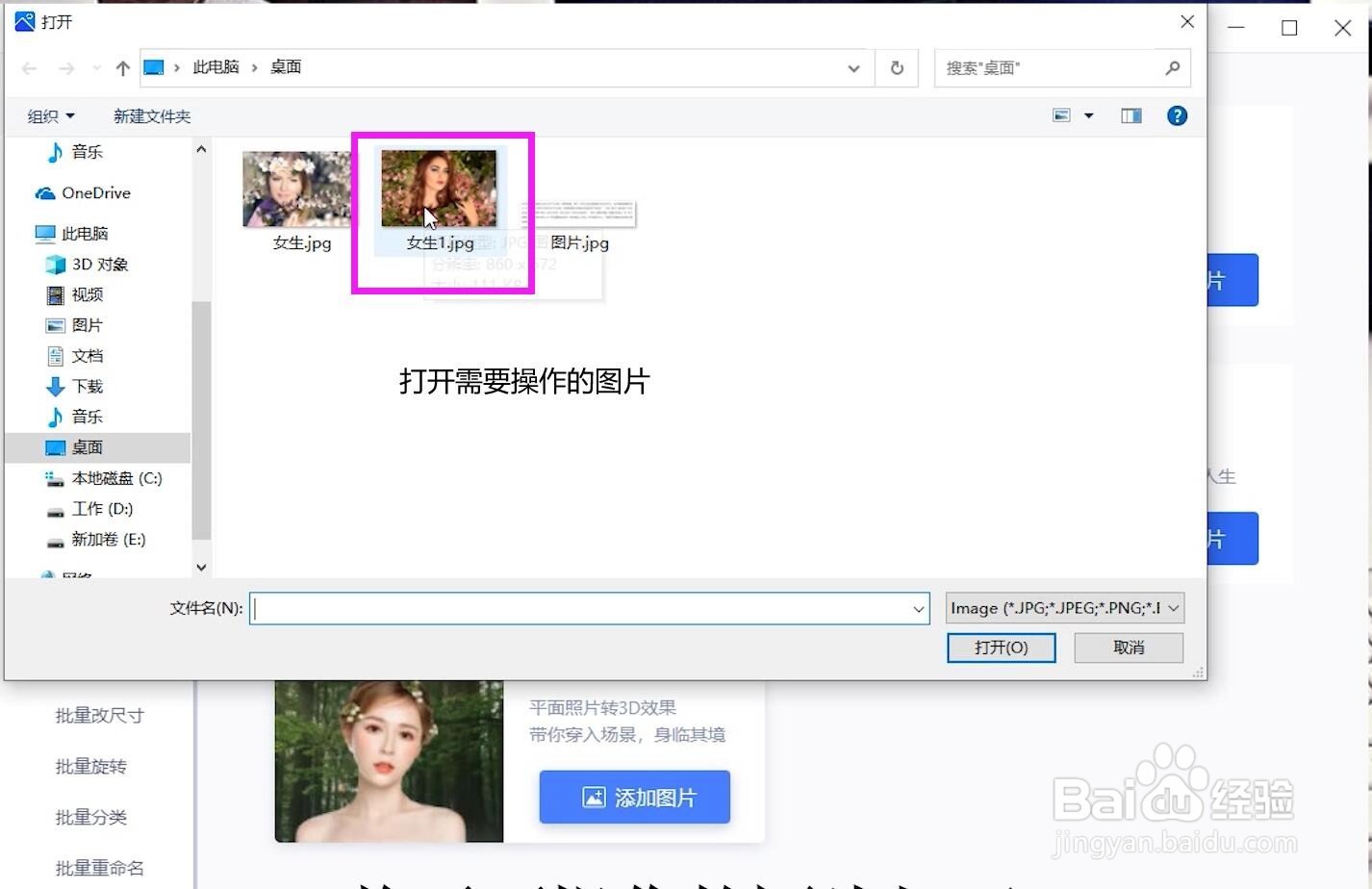Open 本地磁盘 (C:) drive

[103, 478]
